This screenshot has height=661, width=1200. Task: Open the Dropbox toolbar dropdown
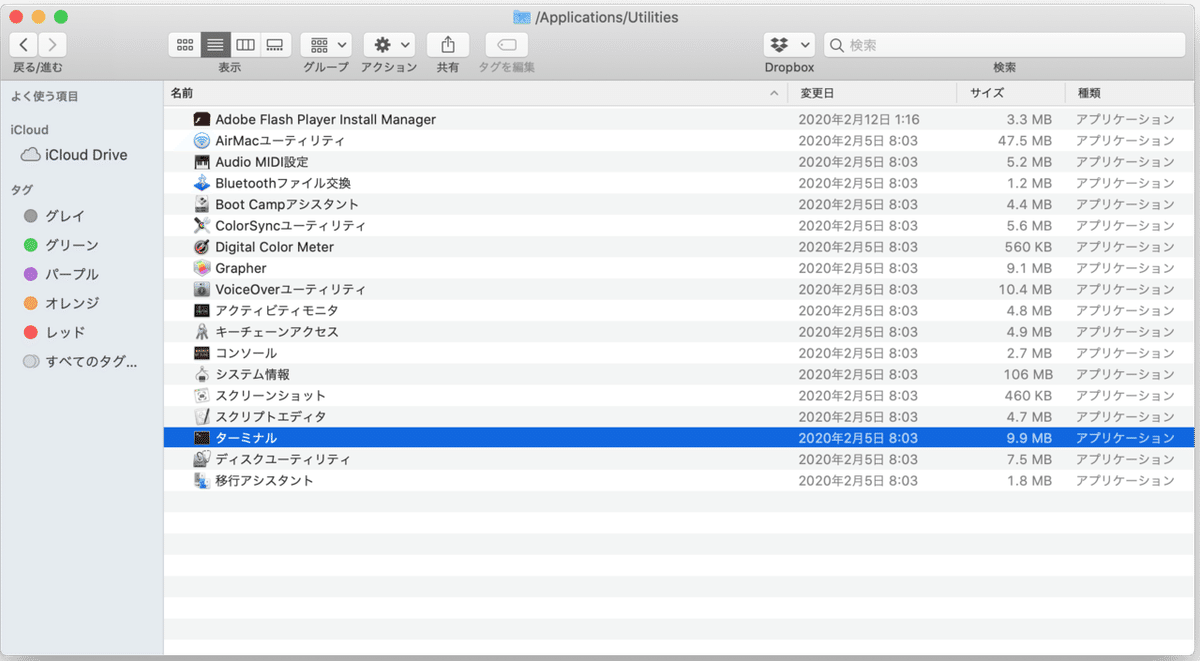[x=789, y=45]
